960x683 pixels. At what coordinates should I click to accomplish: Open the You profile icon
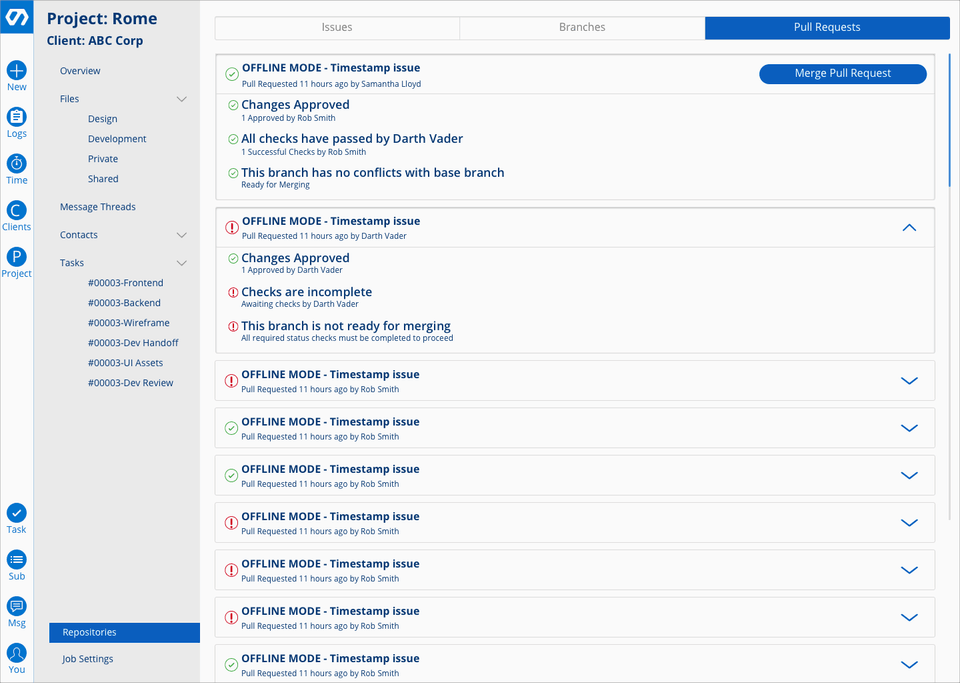click(x=17, y=653)
